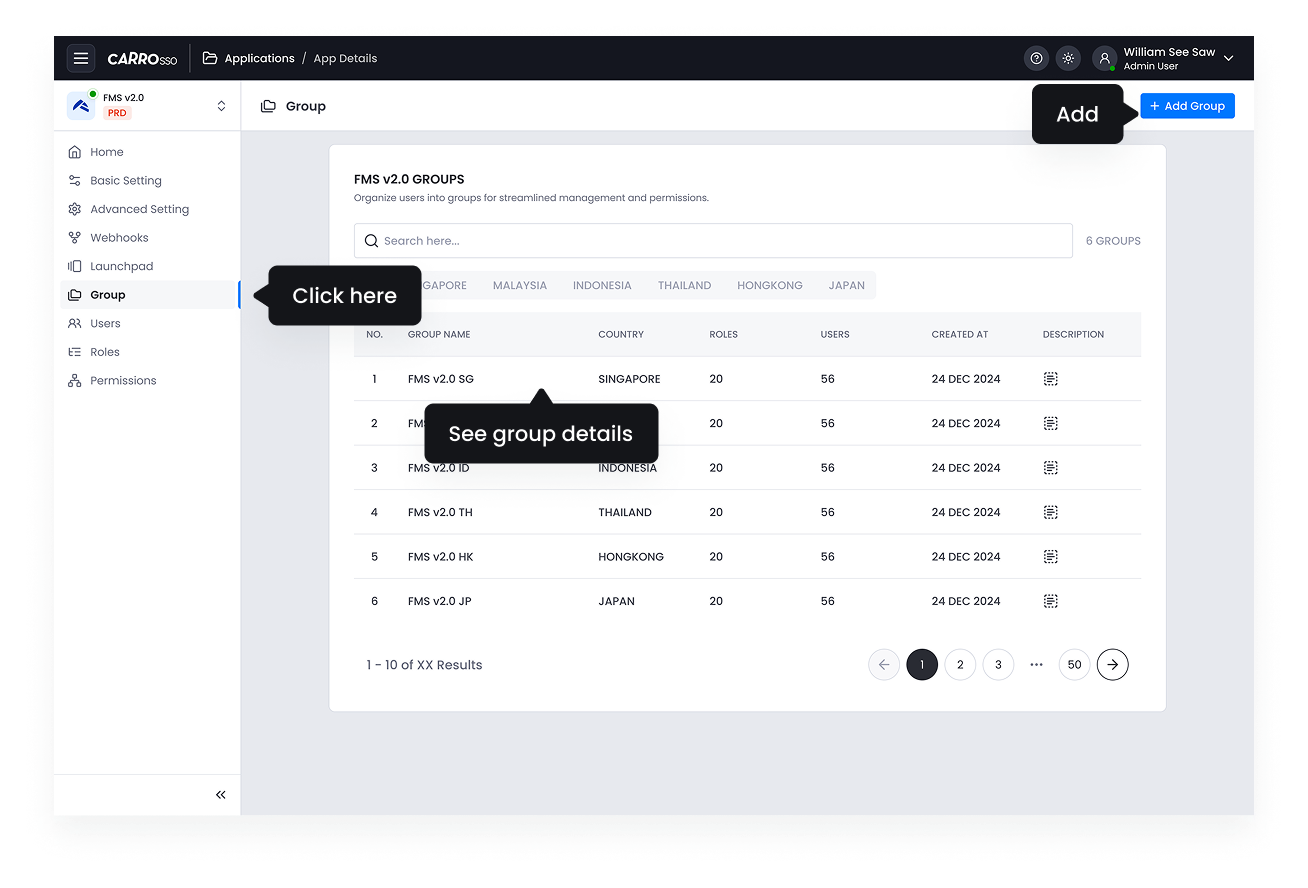Screen dimensions: 1308x888
Task: Open the description icon for FMS v2.0 SG
Action: 1050,378
